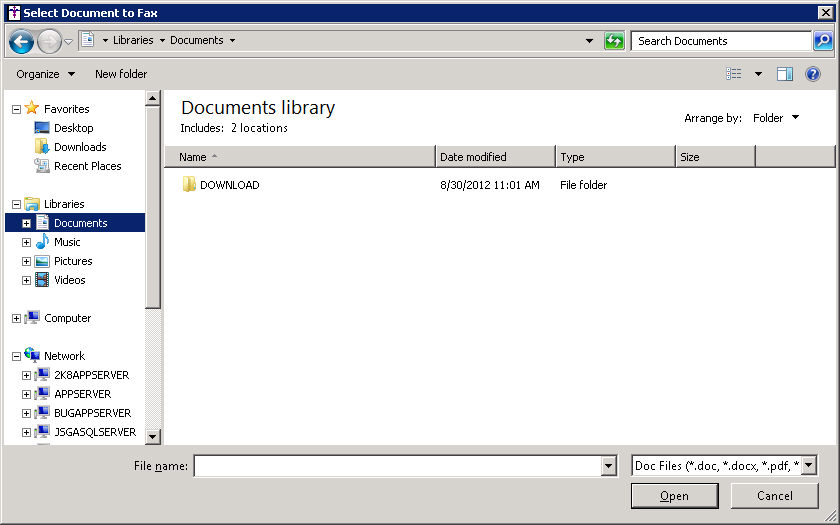This screenshot has width=840, height=525.
Task: Collapse the Network tree node
Action: tap(16, 356)
